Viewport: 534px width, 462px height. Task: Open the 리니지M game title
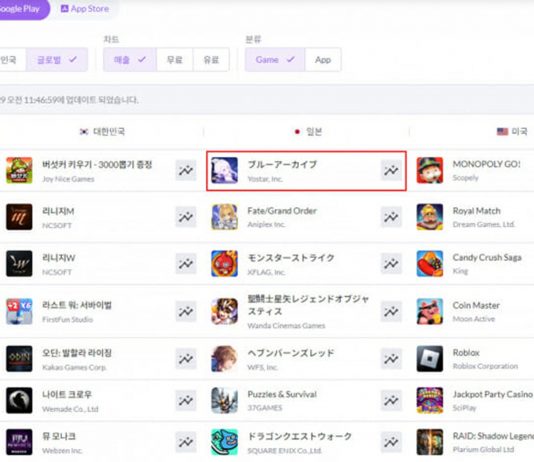tap(58, 211)
